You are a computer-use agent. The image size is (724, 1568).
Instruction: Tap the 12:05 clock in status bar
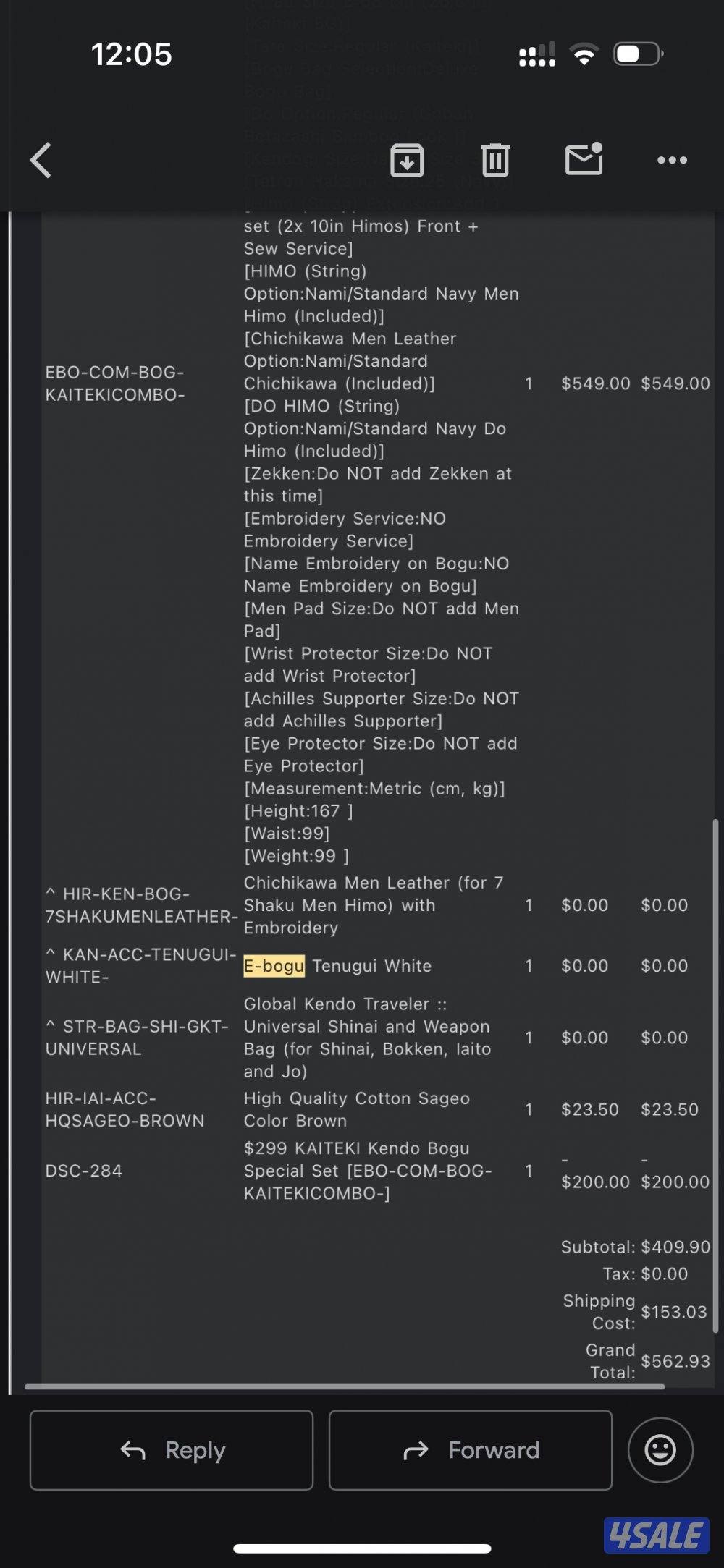(132, 54)
